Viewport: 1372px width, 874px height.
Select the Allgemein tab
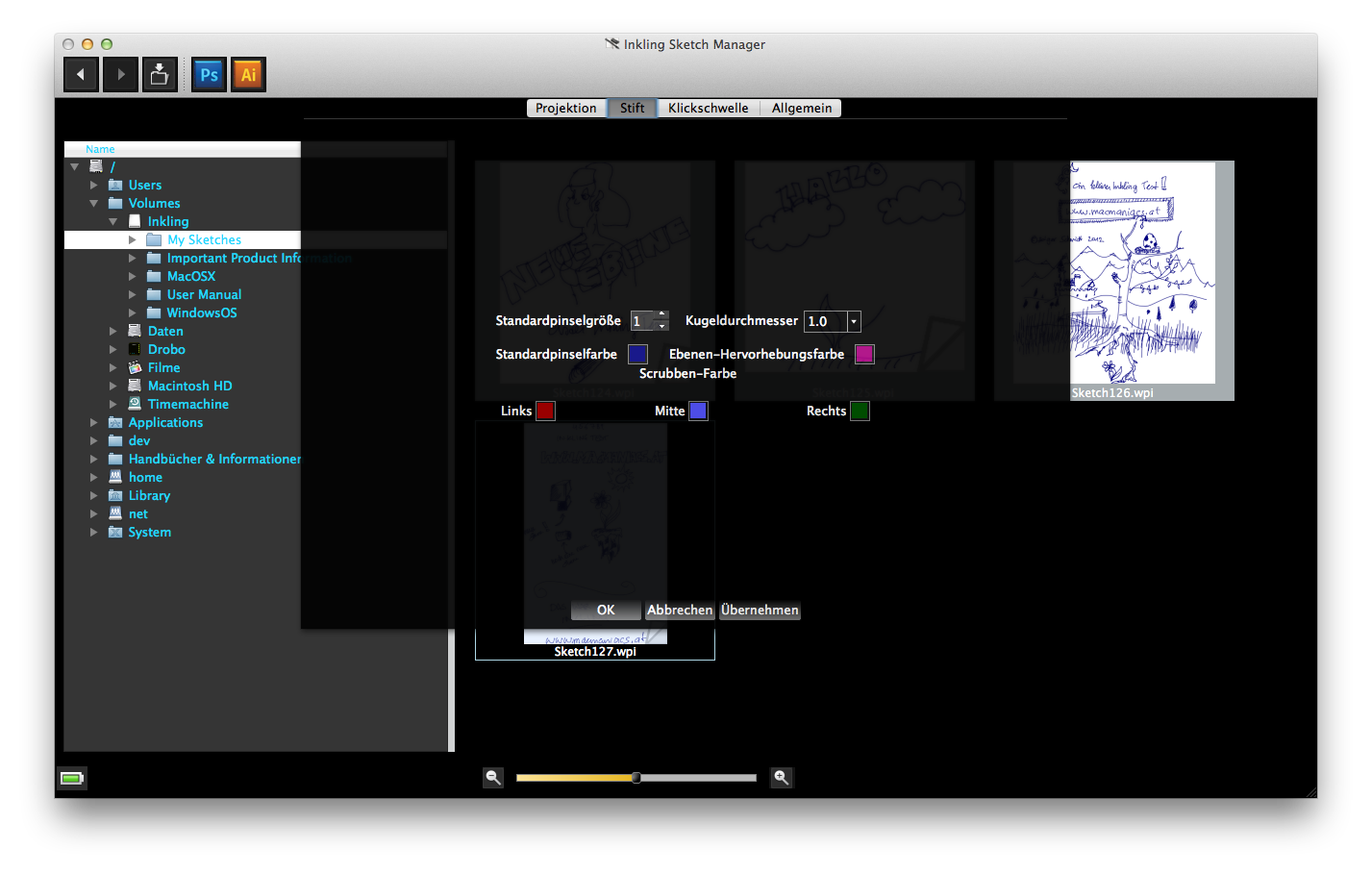click(x=802, y=108)
